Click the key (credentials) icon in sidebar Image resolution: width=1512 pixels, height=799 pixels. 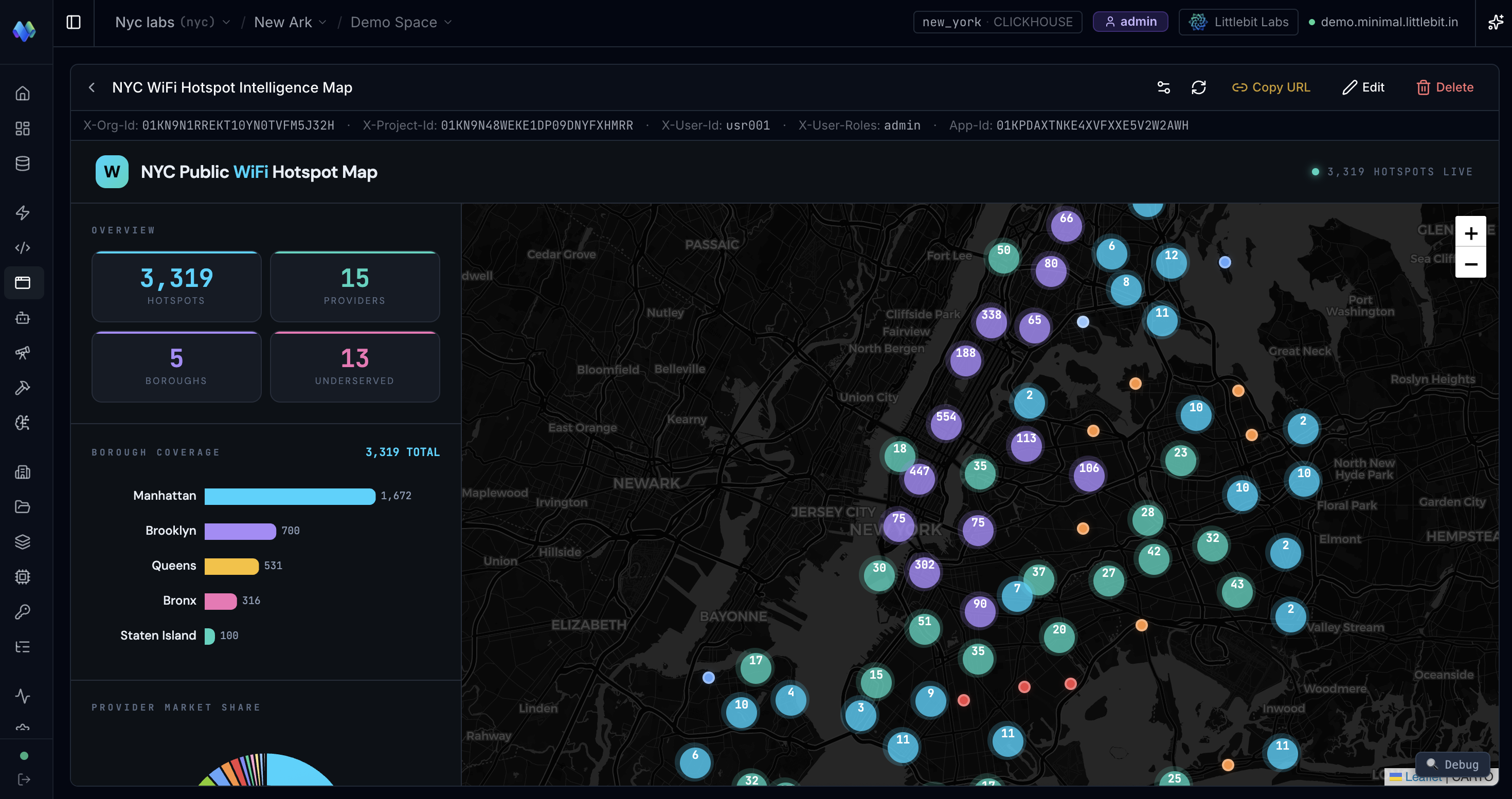coord(24,612)
